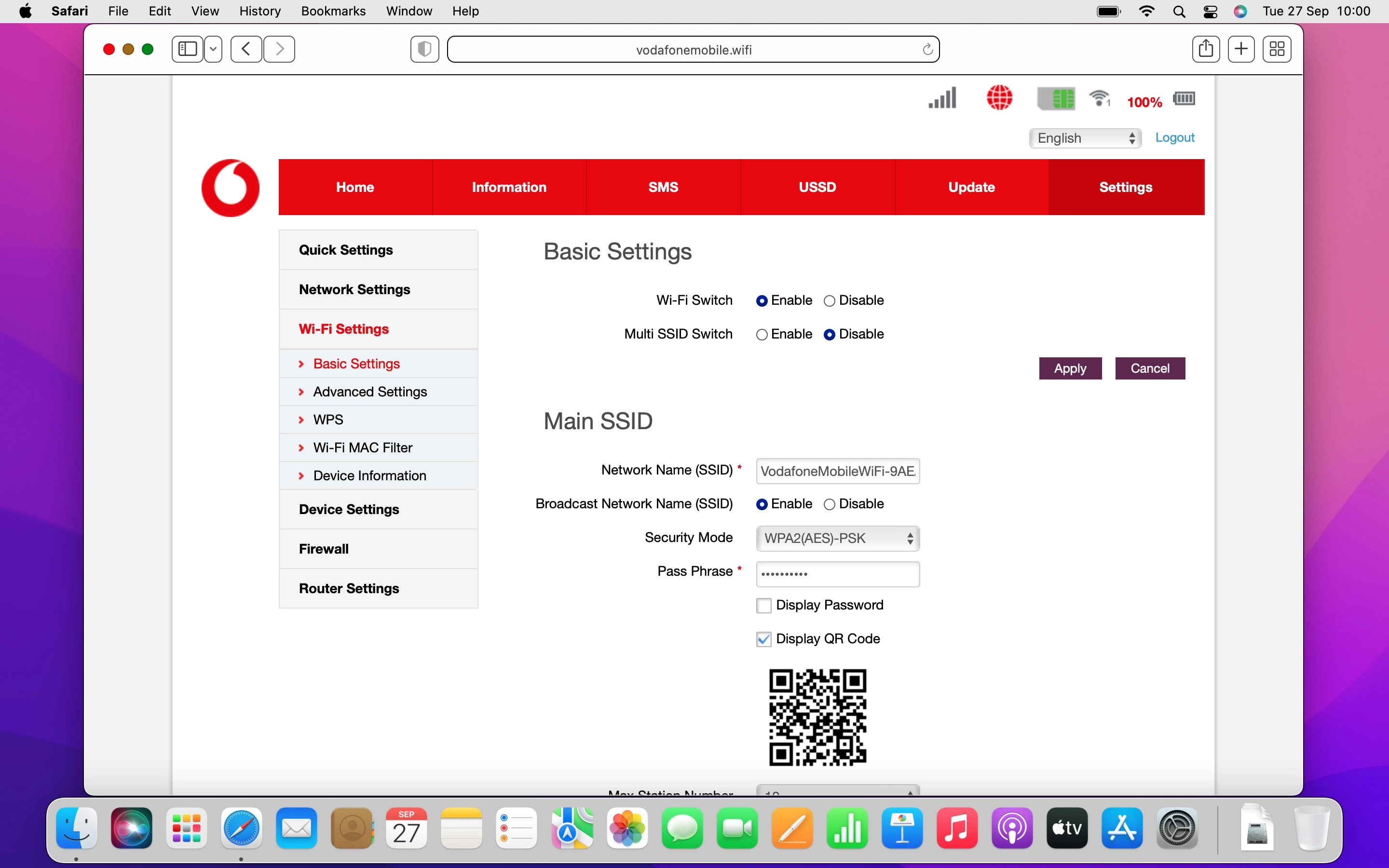The width and height of the screenshot is (1389, 868).
Task: Show Safari's tab overview grid
Action: (x=1277, y=49)
